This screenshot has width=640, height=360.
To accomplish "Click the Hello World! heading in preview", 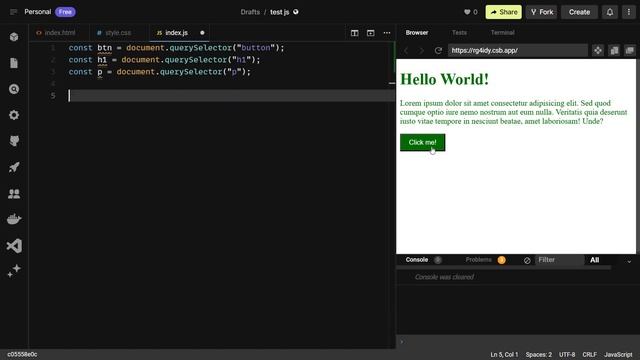I will pyautogui.click(x=444, y=79).
